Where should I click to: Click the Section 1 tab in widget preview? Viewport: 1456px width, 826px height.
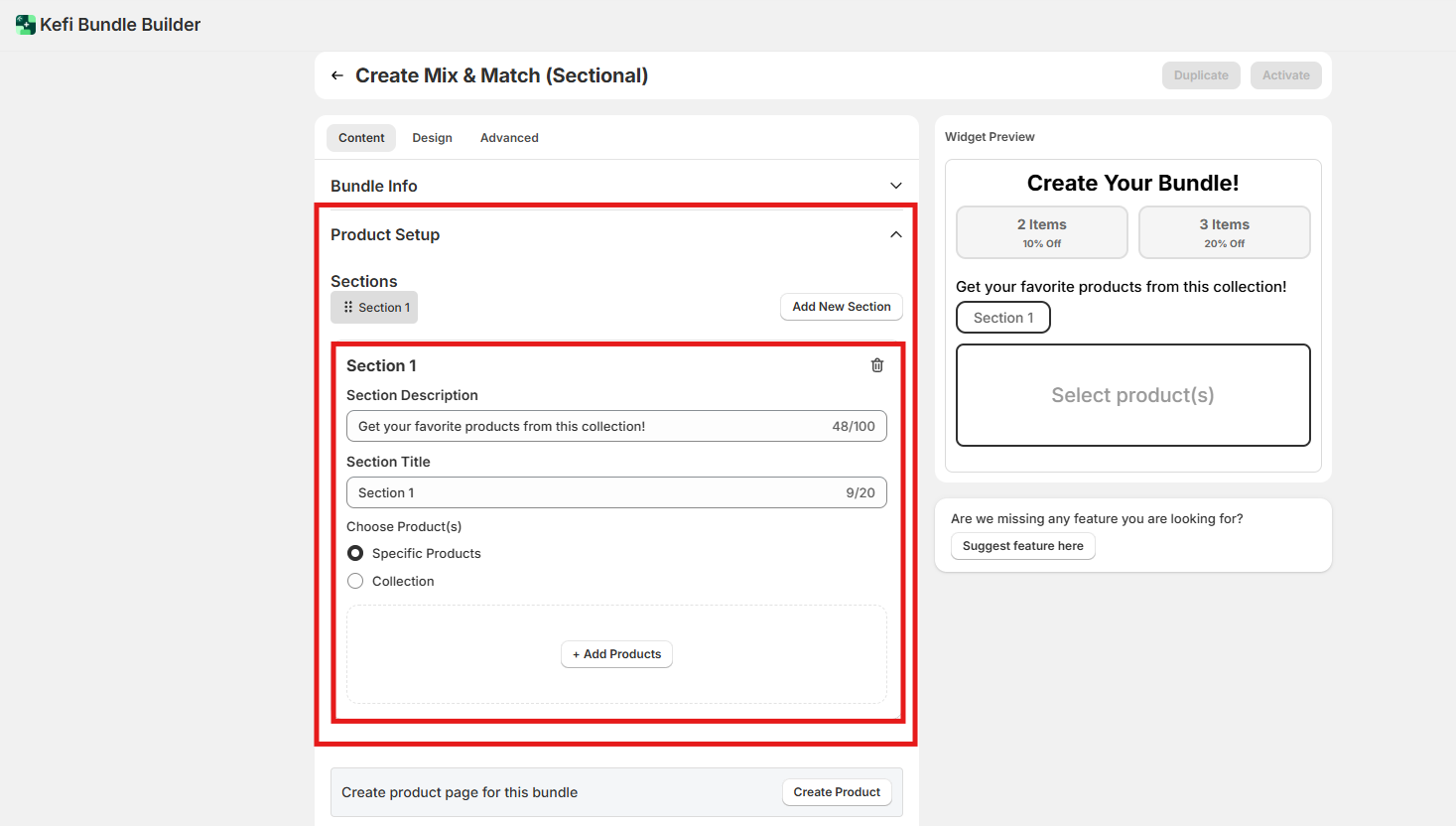[1002, 318]
